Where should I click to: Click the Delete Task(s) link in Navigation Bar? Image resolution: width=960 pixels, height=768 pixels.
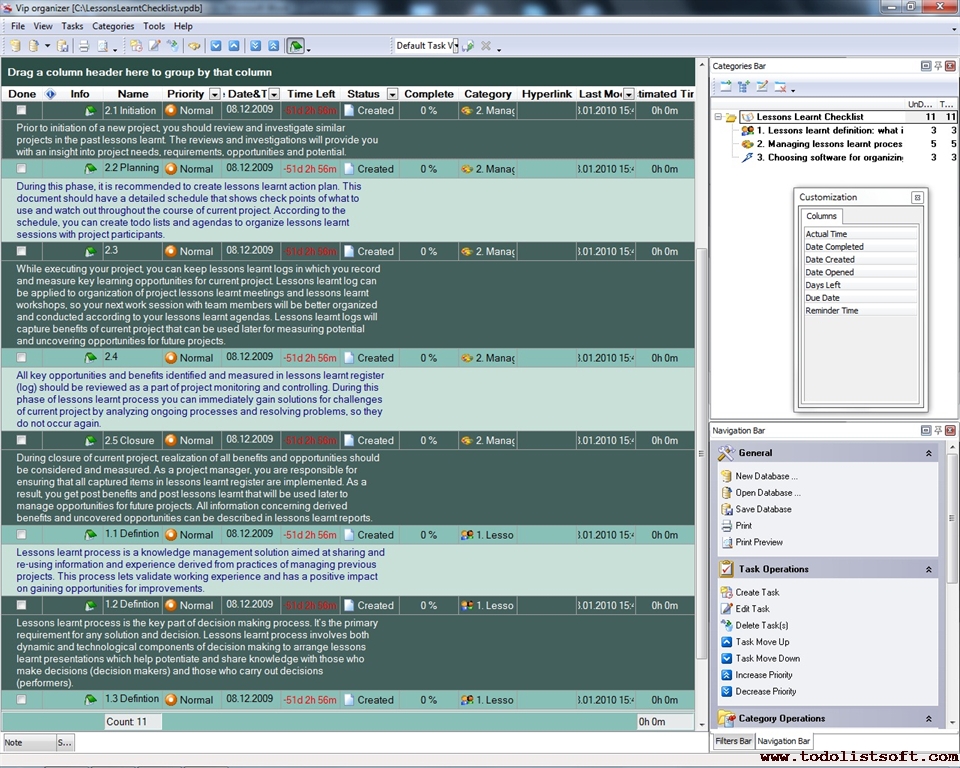click(762, 626)
